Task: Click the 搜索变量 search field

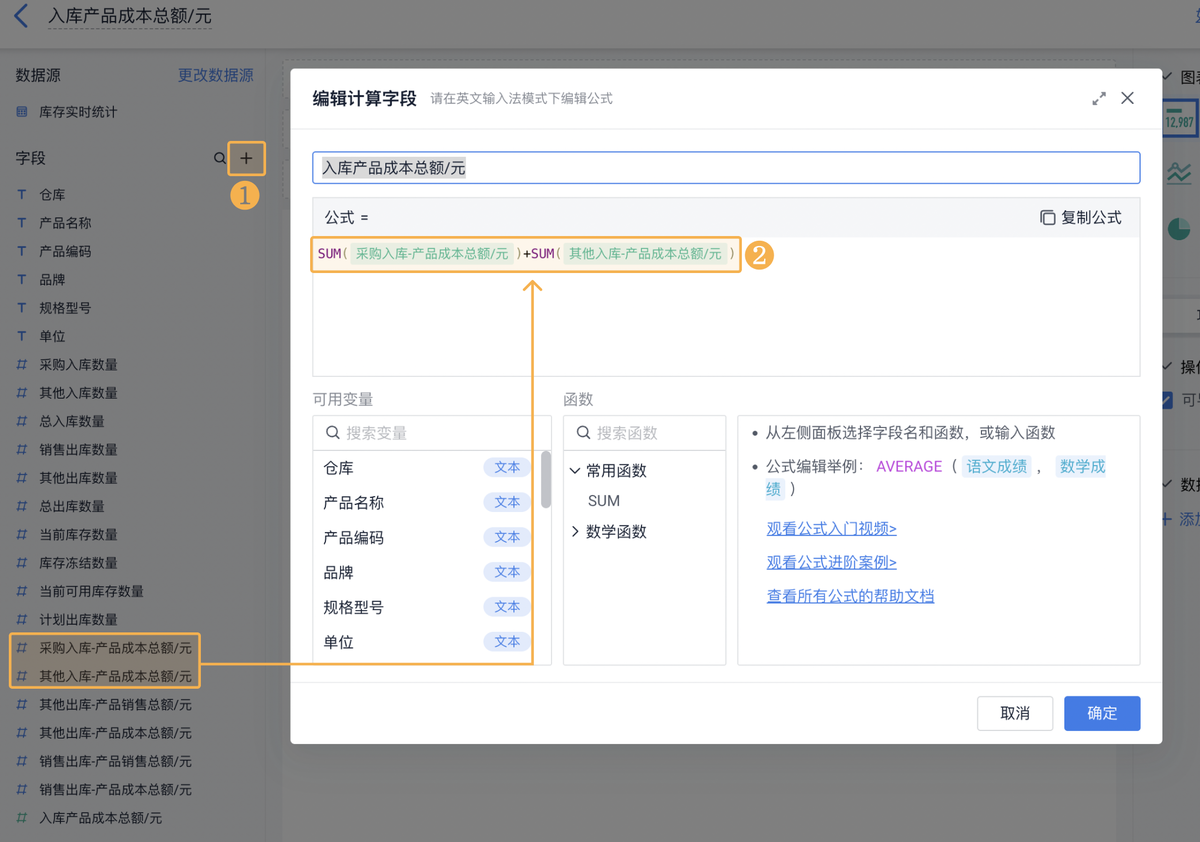Action: 440,433
